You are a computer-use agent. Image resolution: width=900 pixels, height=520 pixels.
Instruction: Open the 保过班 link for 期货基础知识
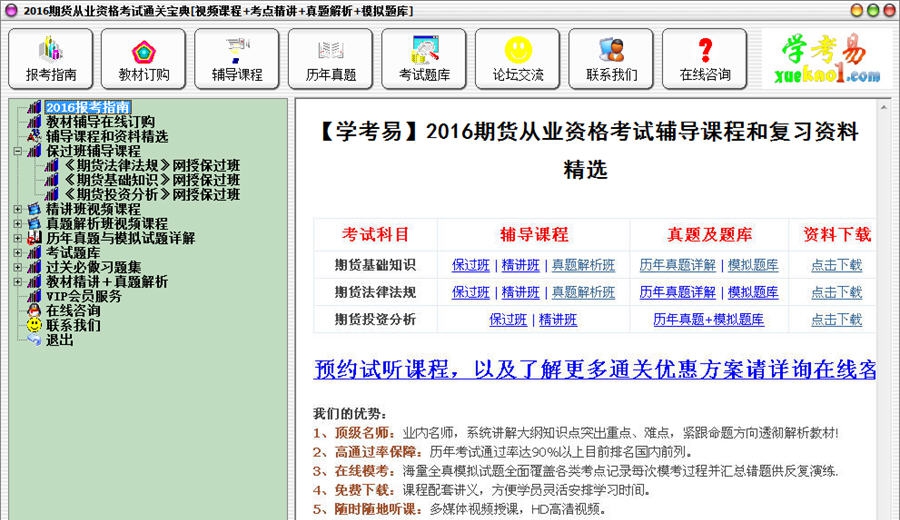click(x=471, y=265)
